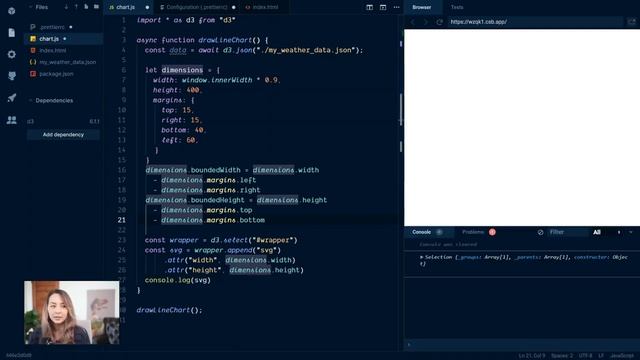Image resolution: width=640 pixels, height=360 pixels.
Task: Click the Problems error count badge
Action: coord(492,232)
